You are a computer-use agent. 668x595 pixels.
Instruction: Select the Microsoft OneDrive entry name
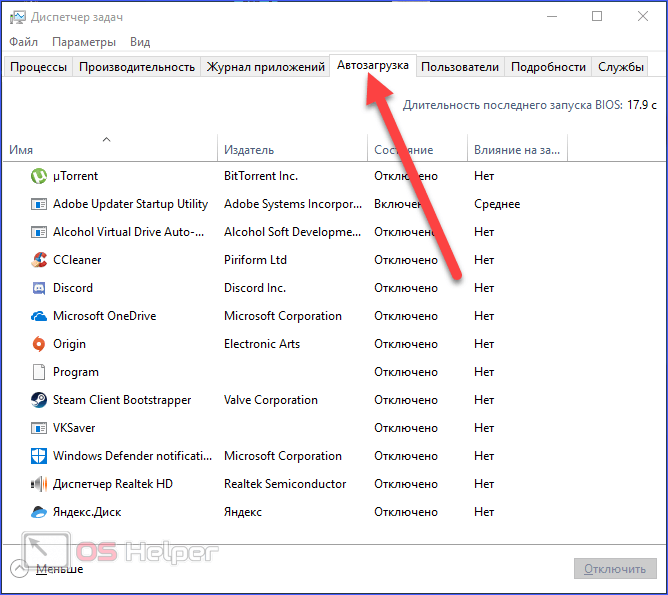point(104,316)
